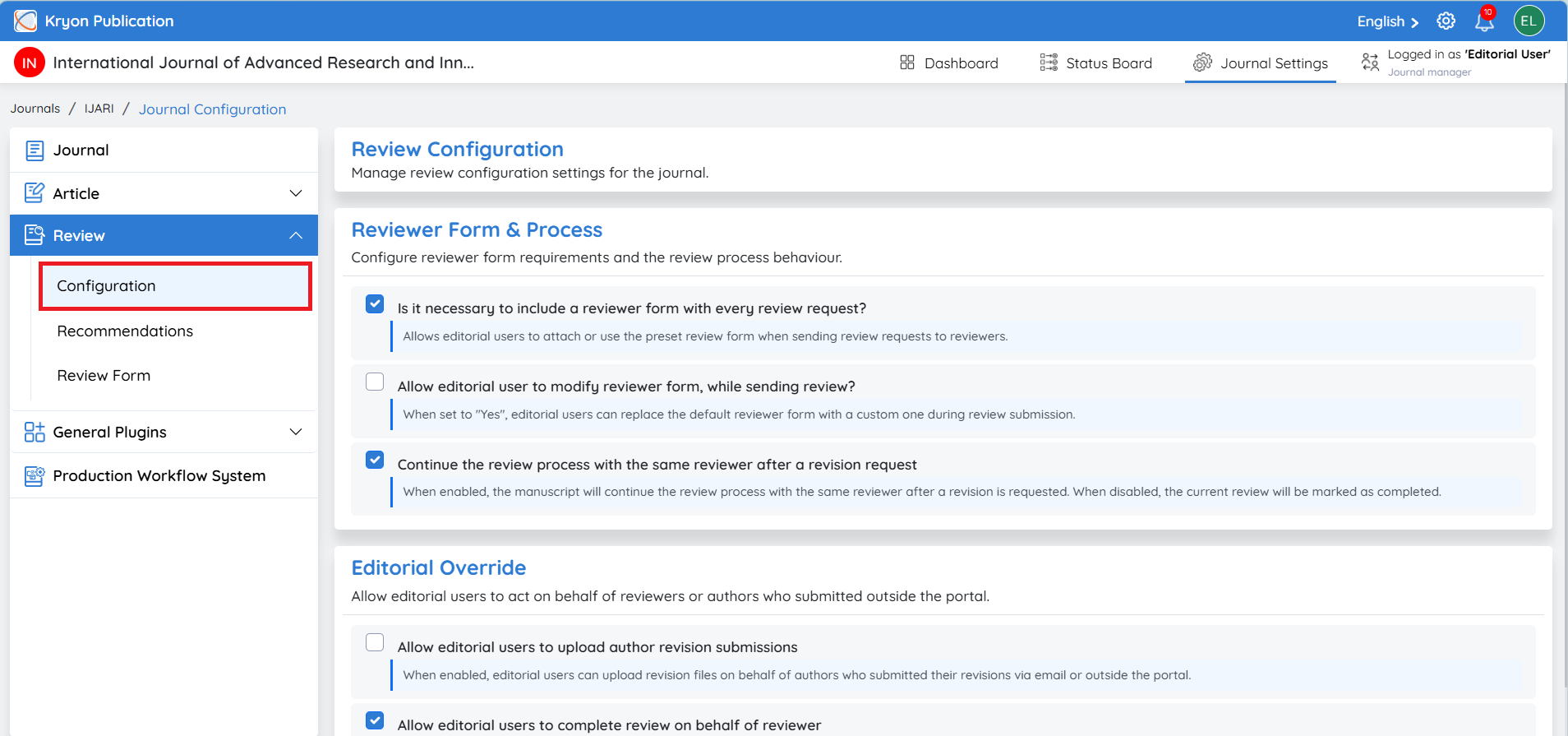Open the settings gear icon in header

click(x=1446, y=21)
